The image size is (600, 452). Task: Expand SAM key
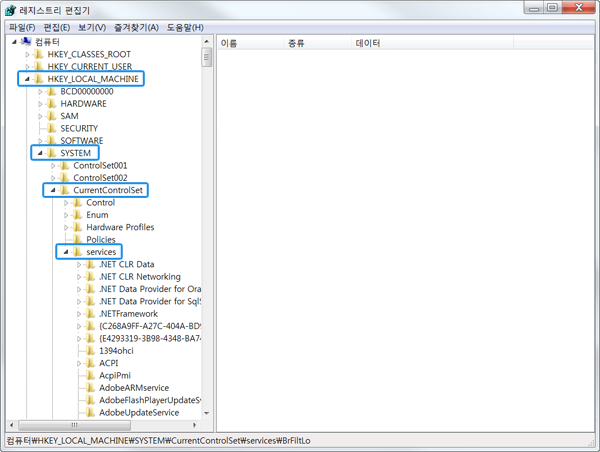[40, 116]
